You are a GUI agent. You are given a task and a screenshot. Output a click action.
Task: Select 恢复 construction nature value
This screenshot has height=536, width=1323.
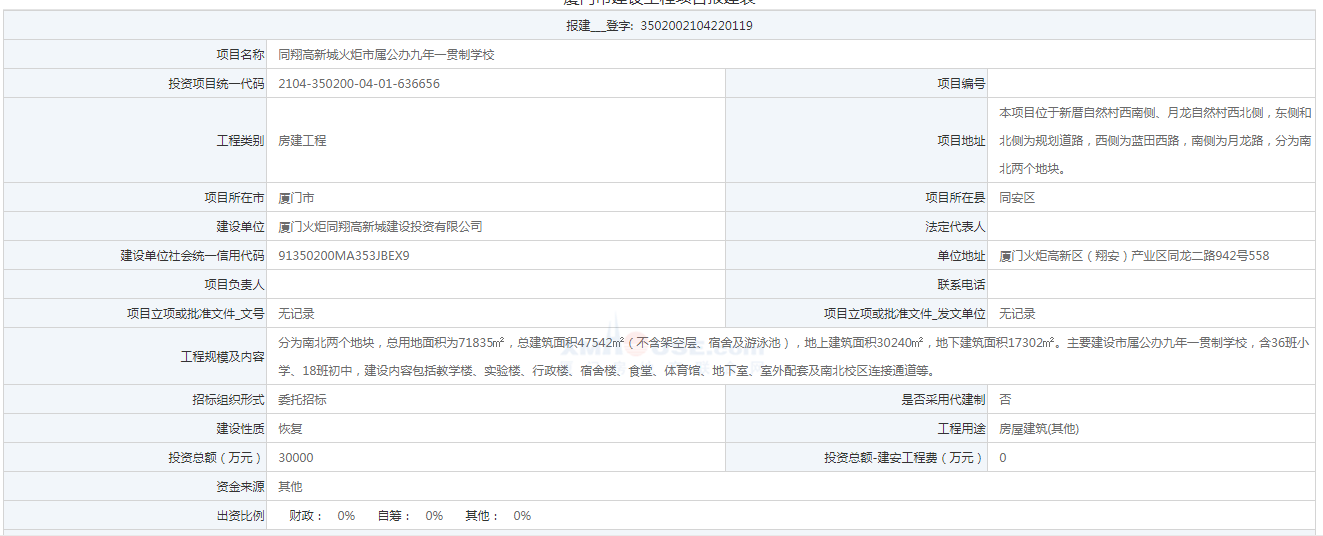point(290,429)
